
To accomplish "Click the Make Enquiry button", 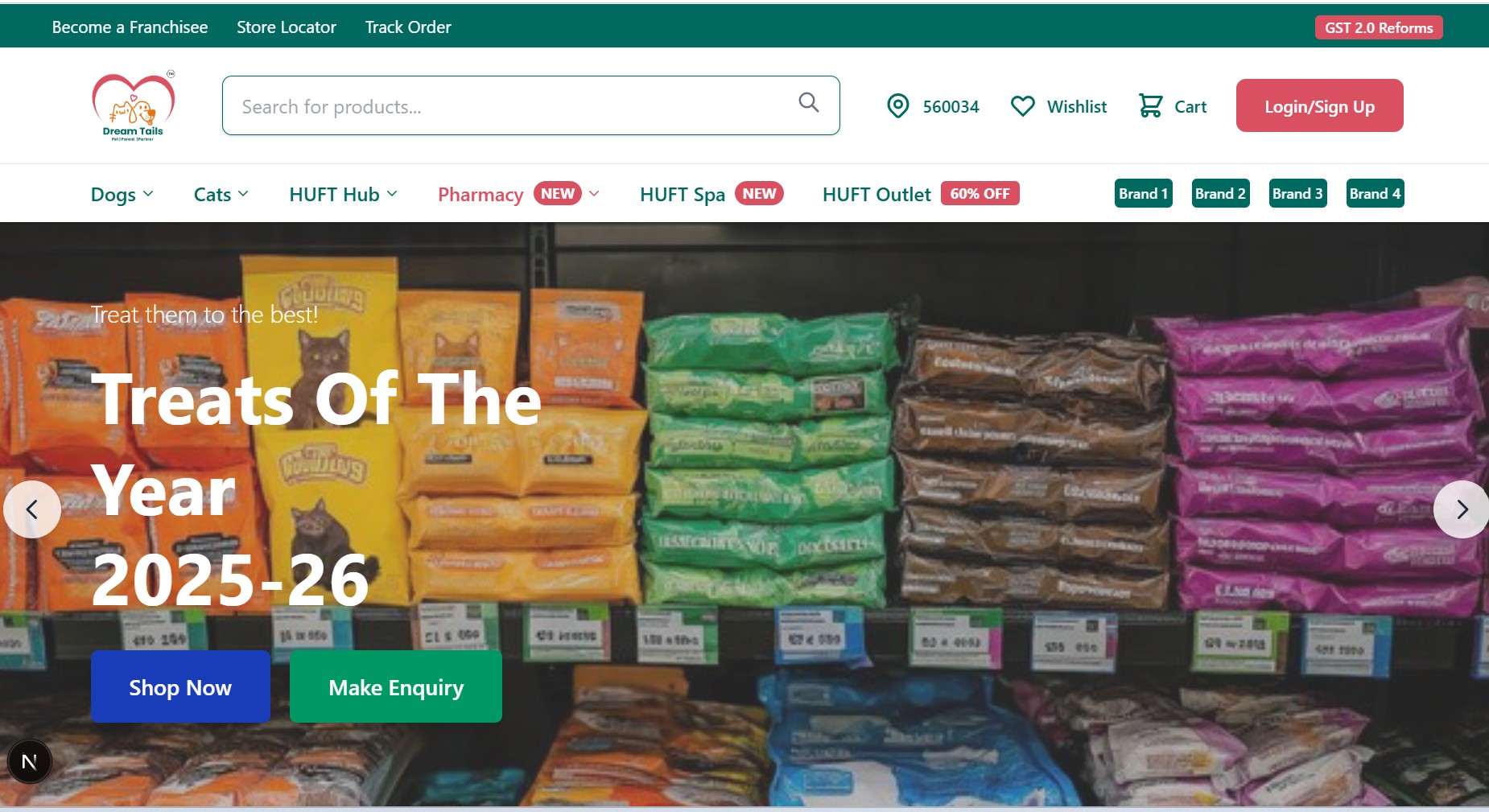I will (396, 686).
